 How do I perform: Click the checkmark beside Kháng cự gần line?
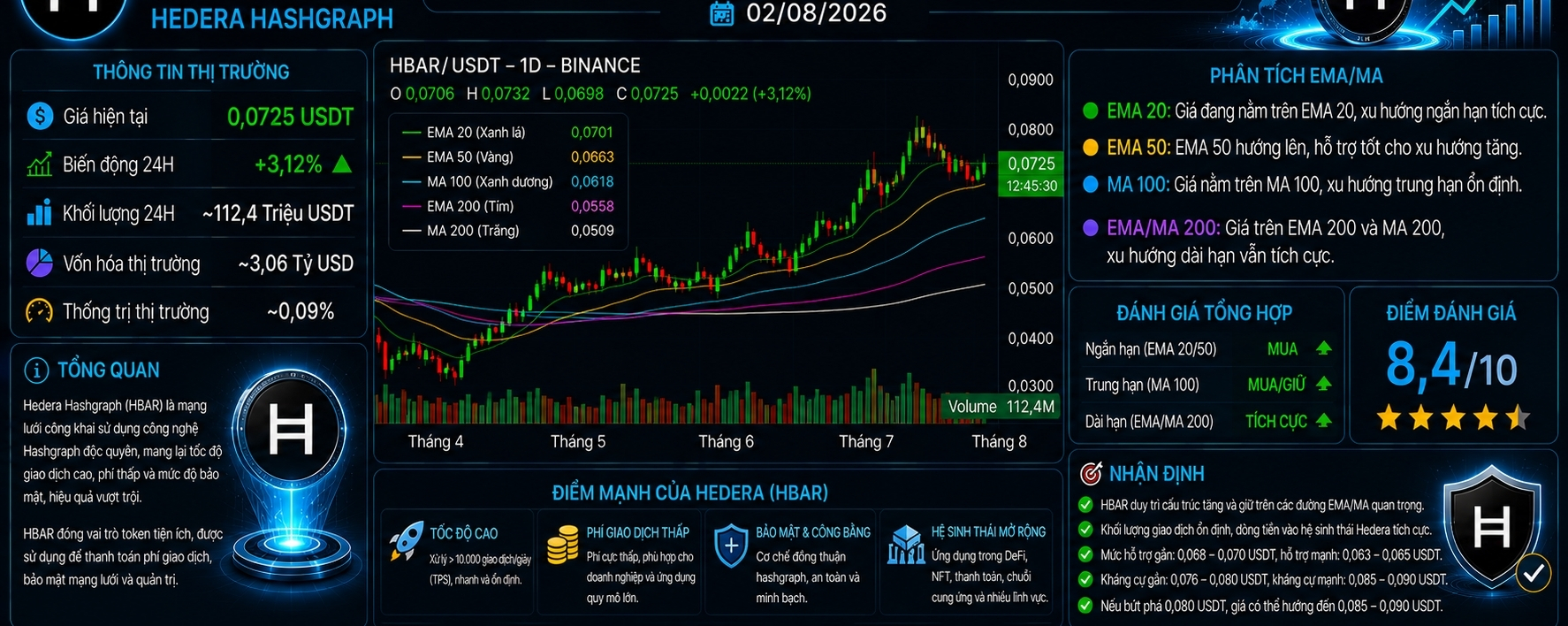click(1085, 580)
